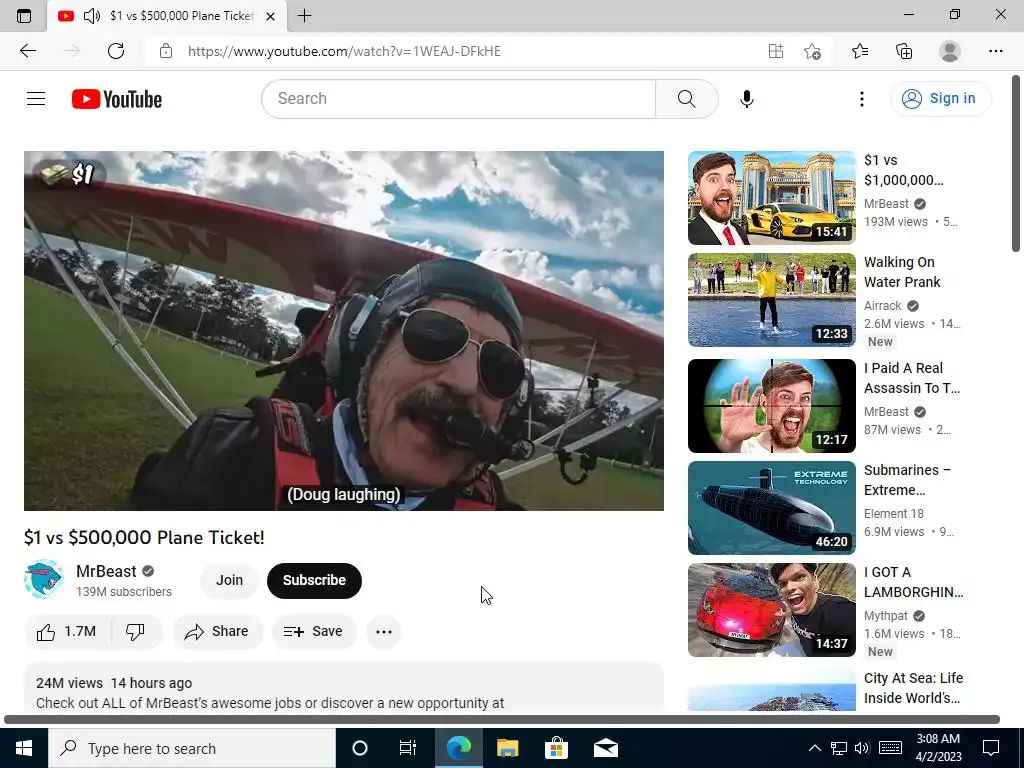Click 'City At Sea: Life Inside' title
1024x768 pixels.
pyautogui.click(x=913, y=688)
